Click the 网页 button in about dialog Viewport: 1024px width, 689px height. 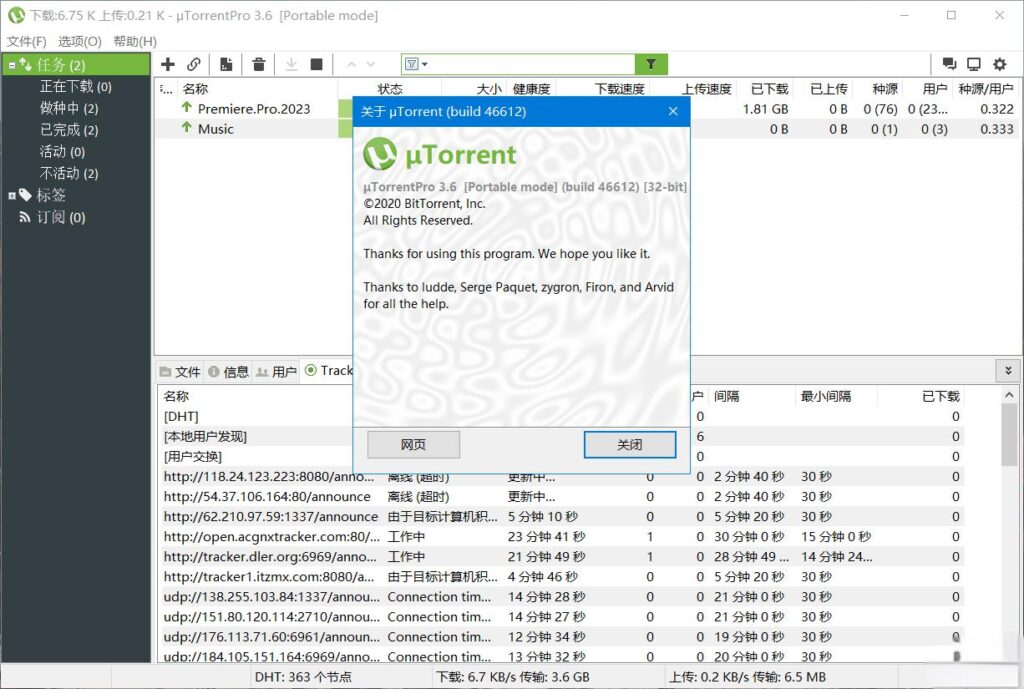413,444
